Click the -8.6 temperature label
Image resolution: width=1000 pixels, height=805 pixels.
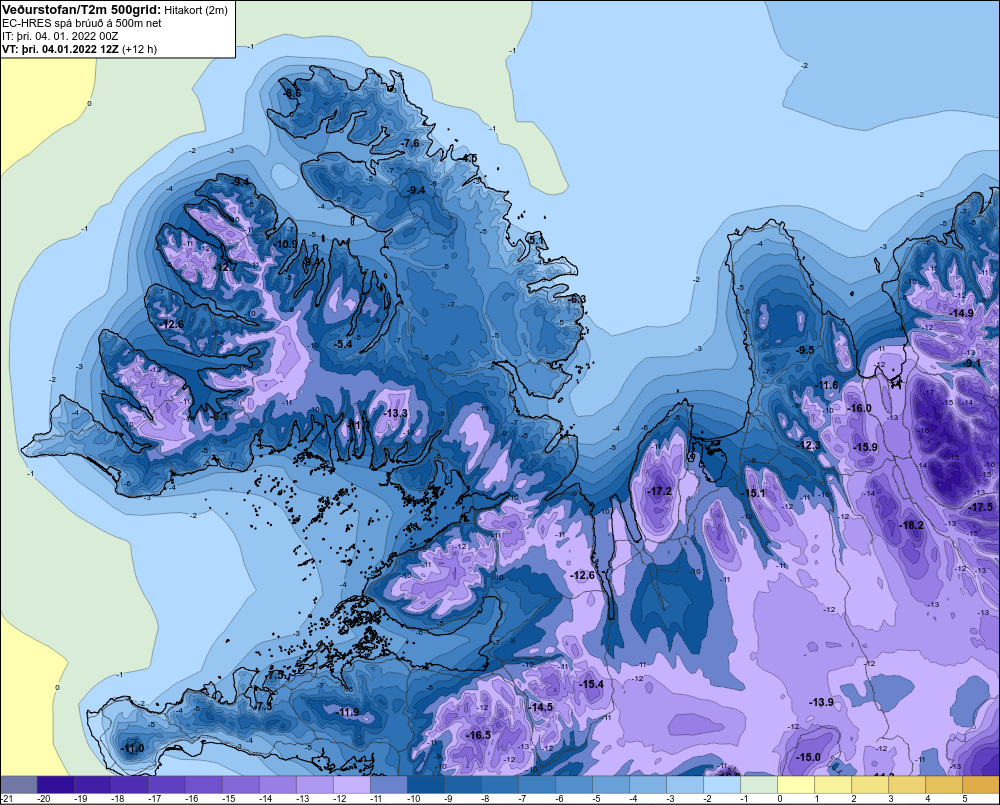[291, 94]
